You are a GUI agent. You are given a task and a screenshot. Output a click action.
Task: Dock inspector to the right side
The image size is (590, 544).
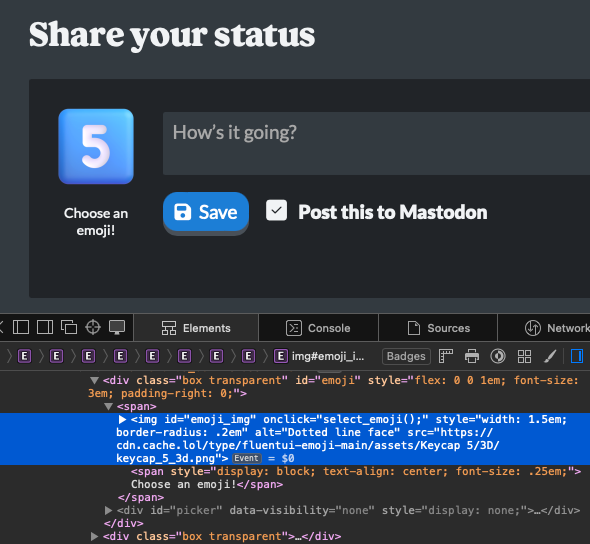click(45, 327)
